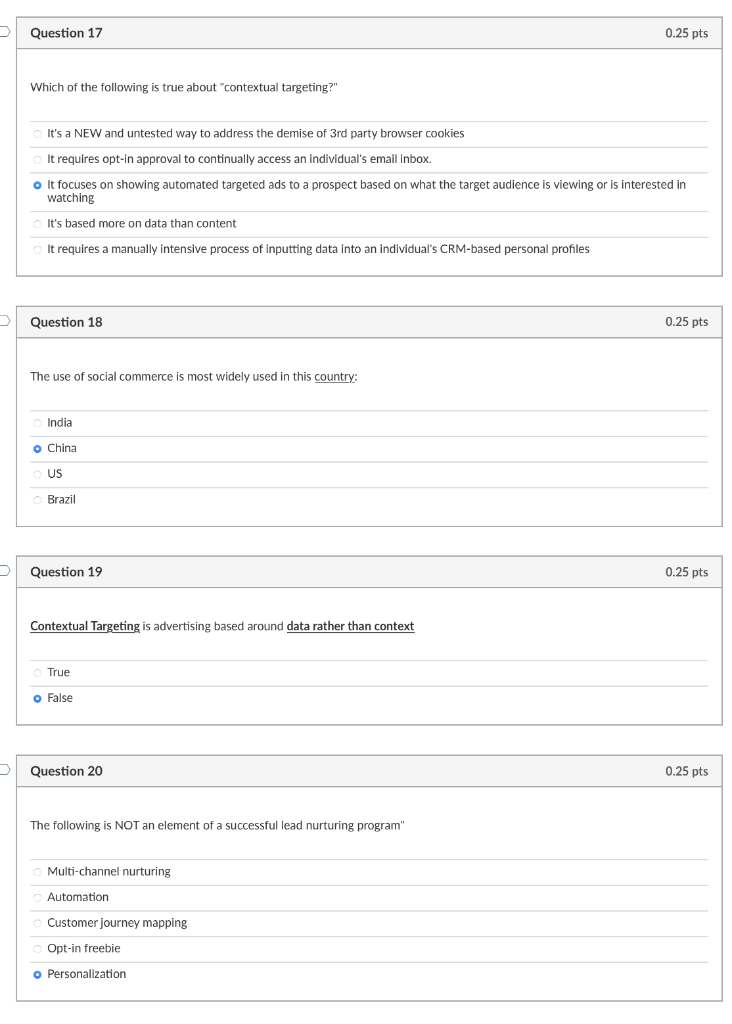
Task: Flag Question 19 with its bookmark icon
Action: click(4, 572)
